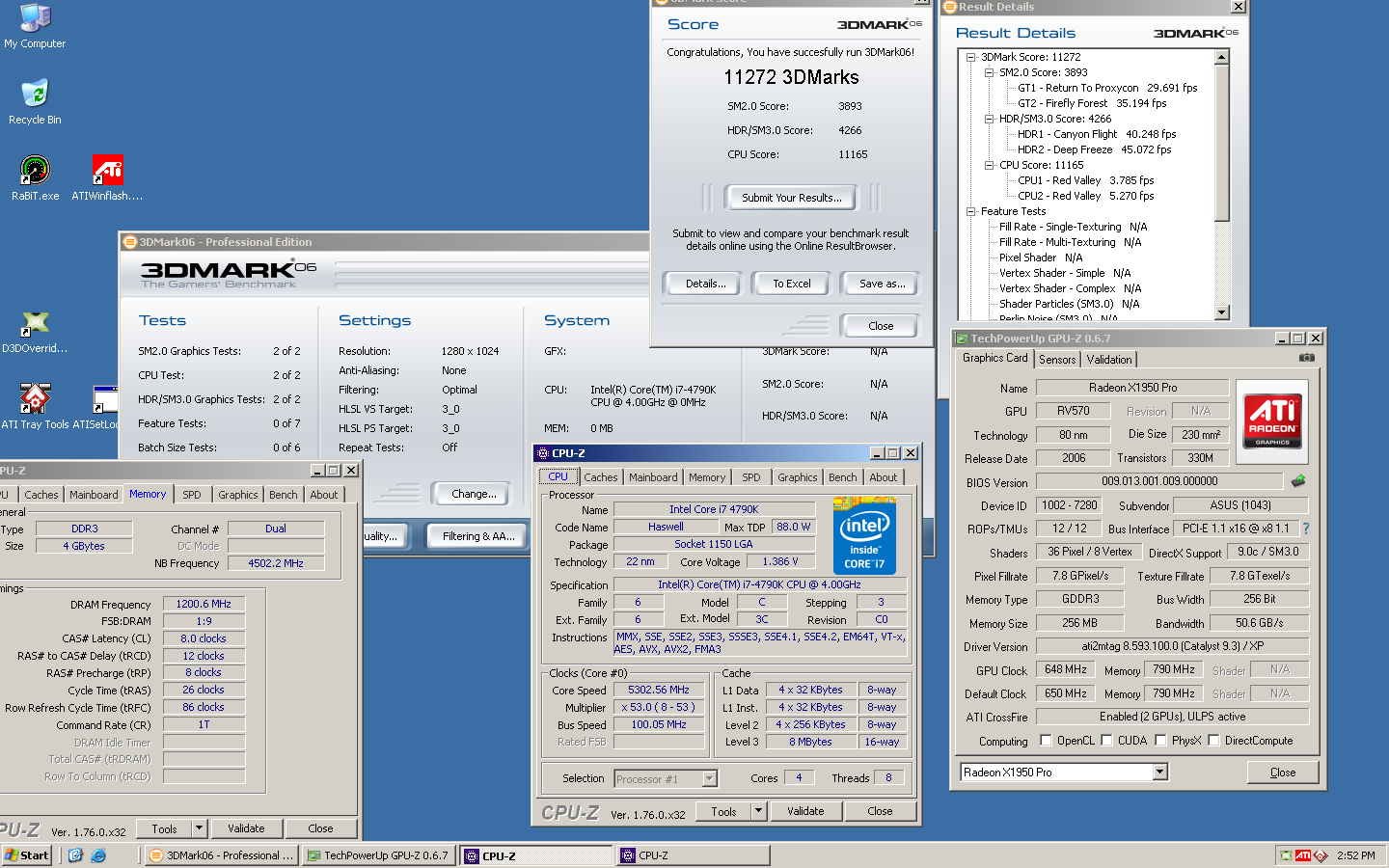Select HDR2 - Deep Freeze tree row
1389x868 pixels.
[1094, 149]
